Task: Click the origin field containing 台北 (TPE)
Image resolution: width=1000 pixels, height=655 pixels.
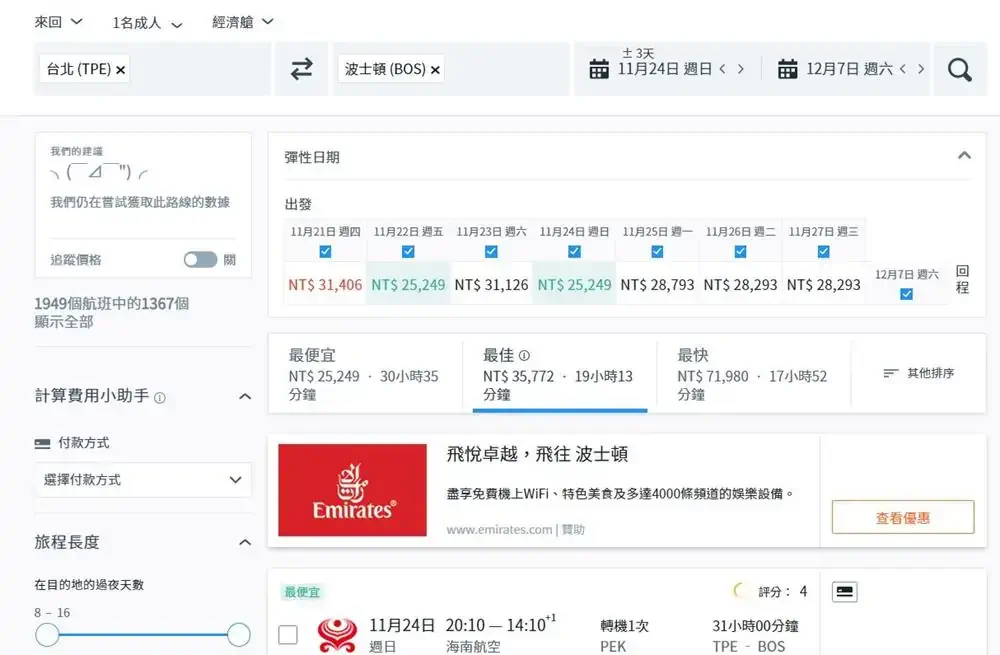Action: (x=152, y=69)
